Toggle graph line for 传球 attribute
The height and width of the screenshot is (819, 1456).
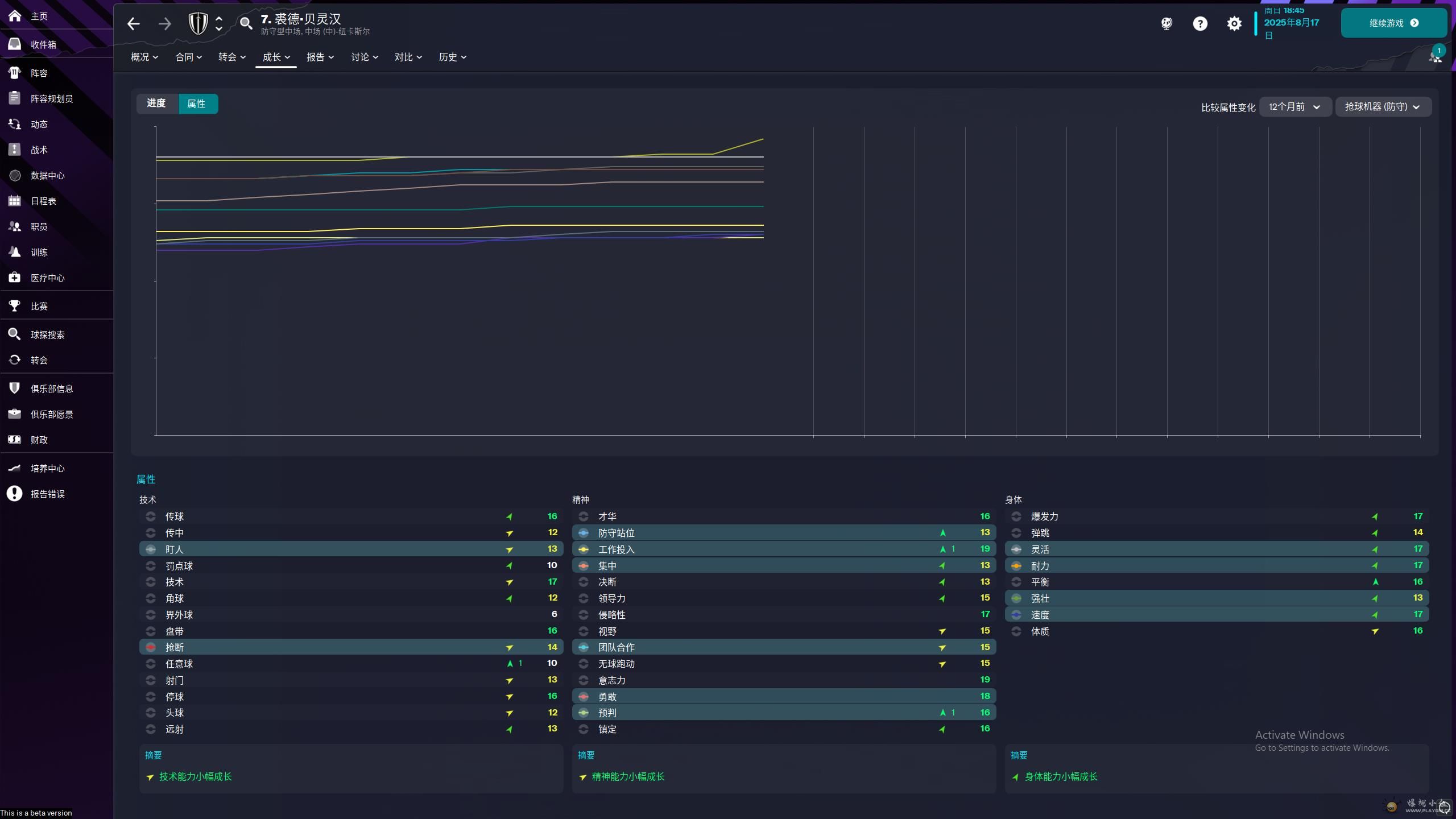click(x=151, y=516)
